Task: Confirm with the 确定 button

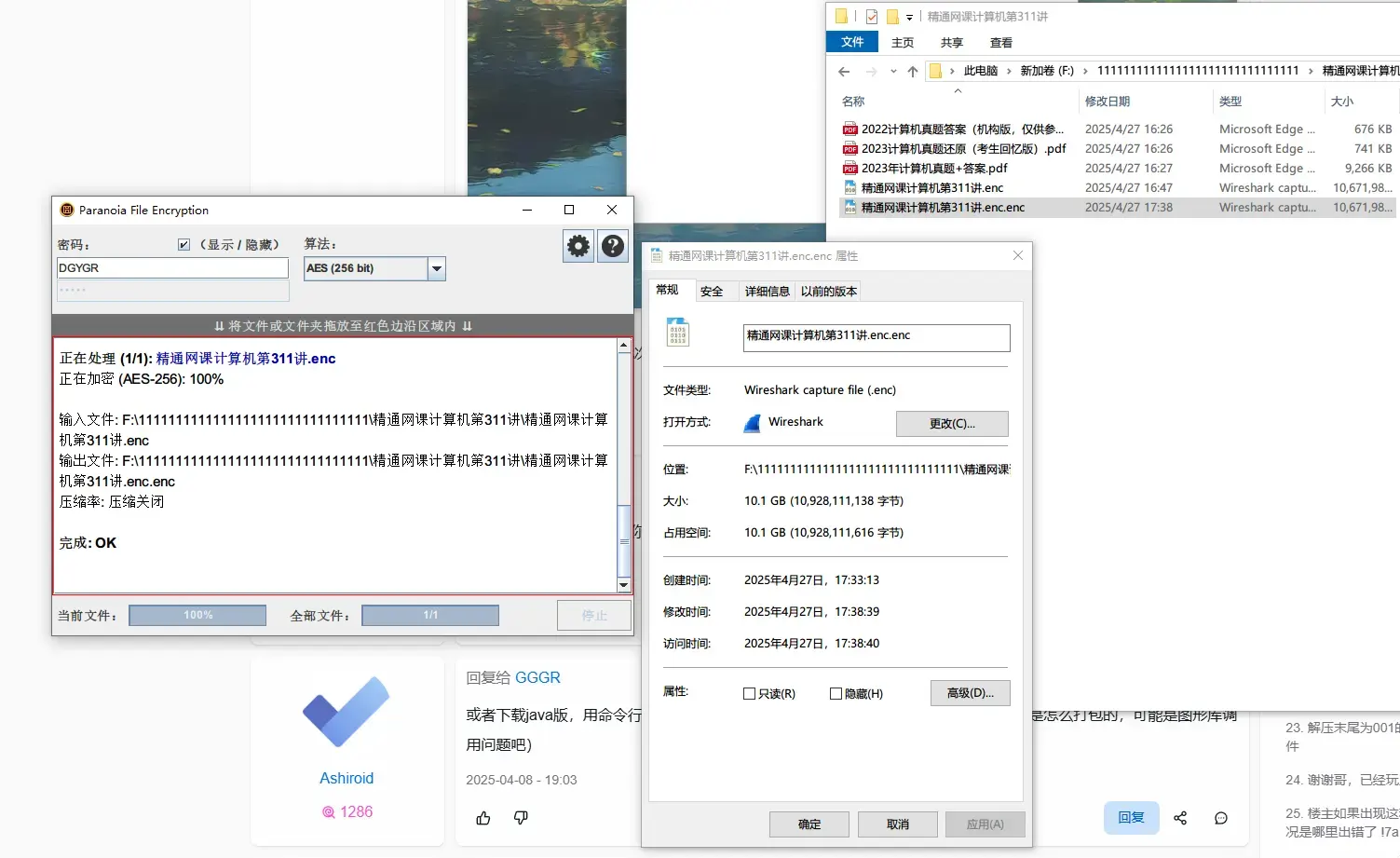Action: pos(809,824)
